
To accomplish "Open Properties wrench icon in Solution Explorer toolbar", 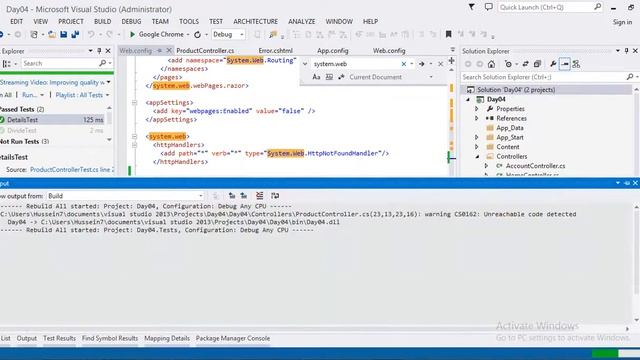I will click(x=553, y=64).
